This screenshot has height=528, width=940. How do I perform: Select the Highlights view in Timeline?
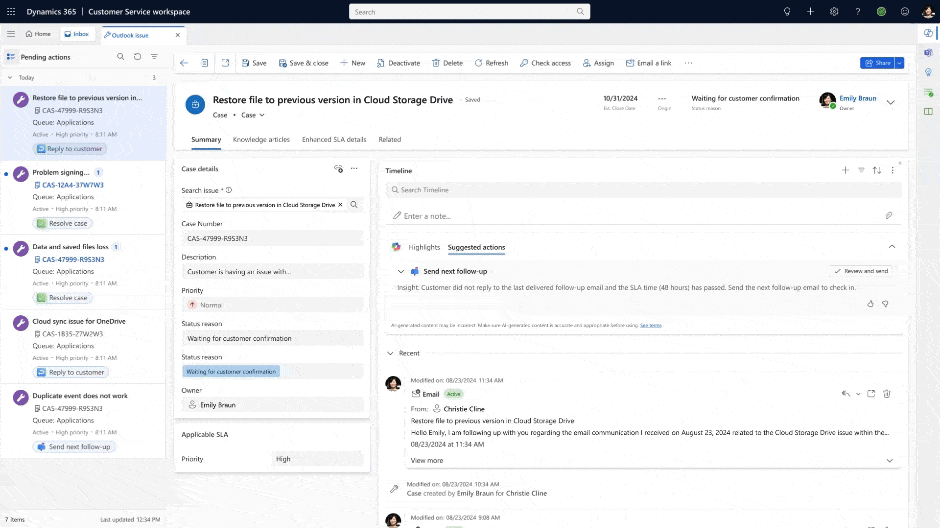click(424, 247)
